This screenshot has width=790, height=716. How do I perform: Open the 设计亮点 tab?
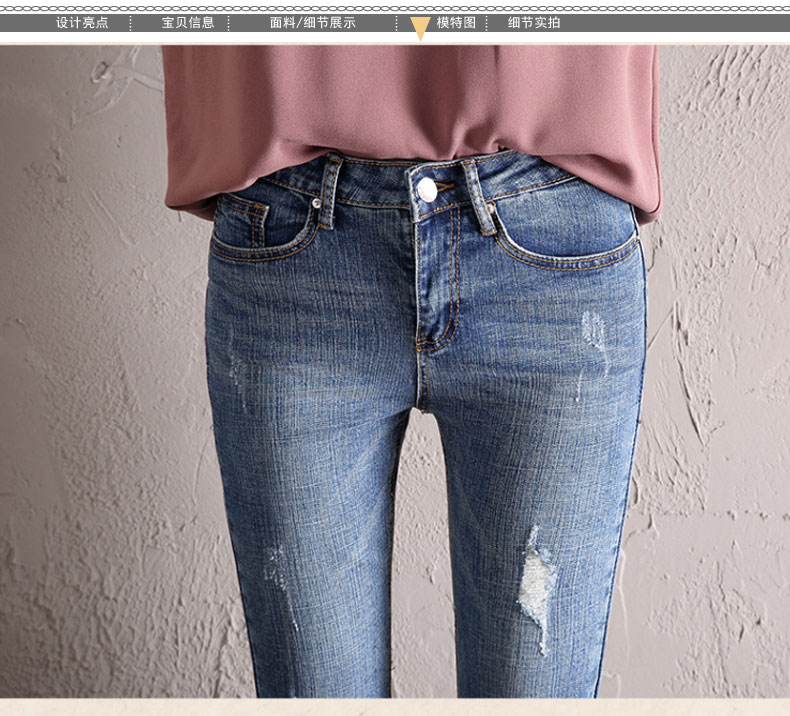pyautogui.click(x=82, y=23)
